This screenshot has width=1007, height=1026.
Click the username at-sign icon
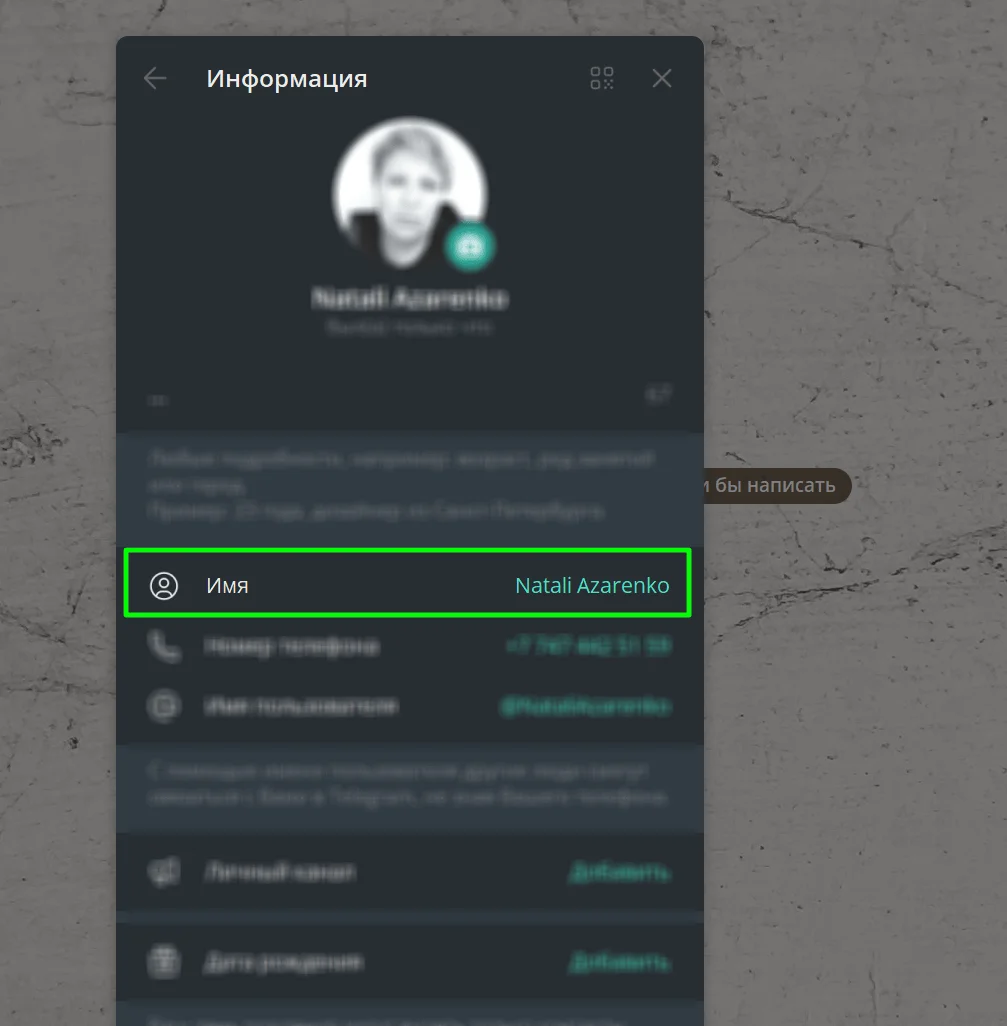[164, 707]
